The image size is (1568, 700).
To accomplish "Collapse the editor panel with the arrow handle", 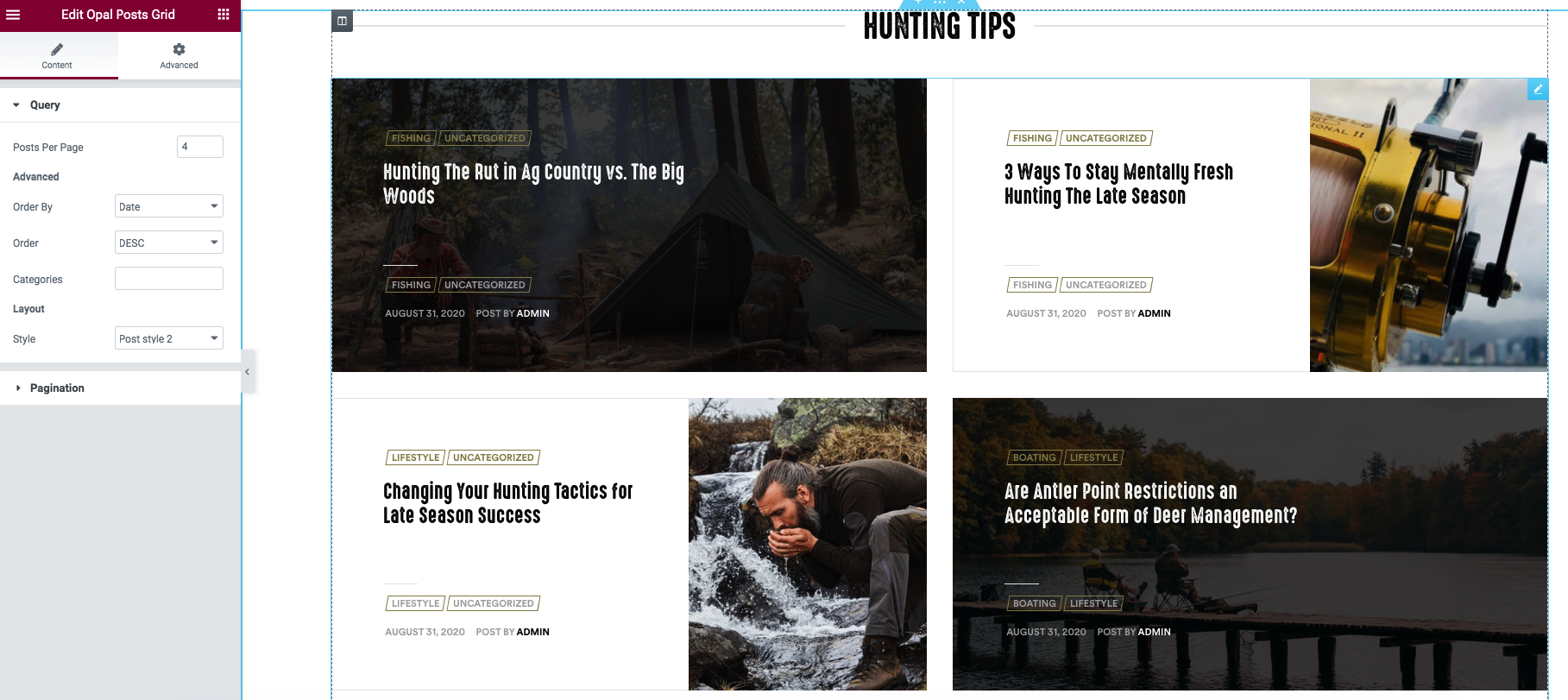I will 248,372.
